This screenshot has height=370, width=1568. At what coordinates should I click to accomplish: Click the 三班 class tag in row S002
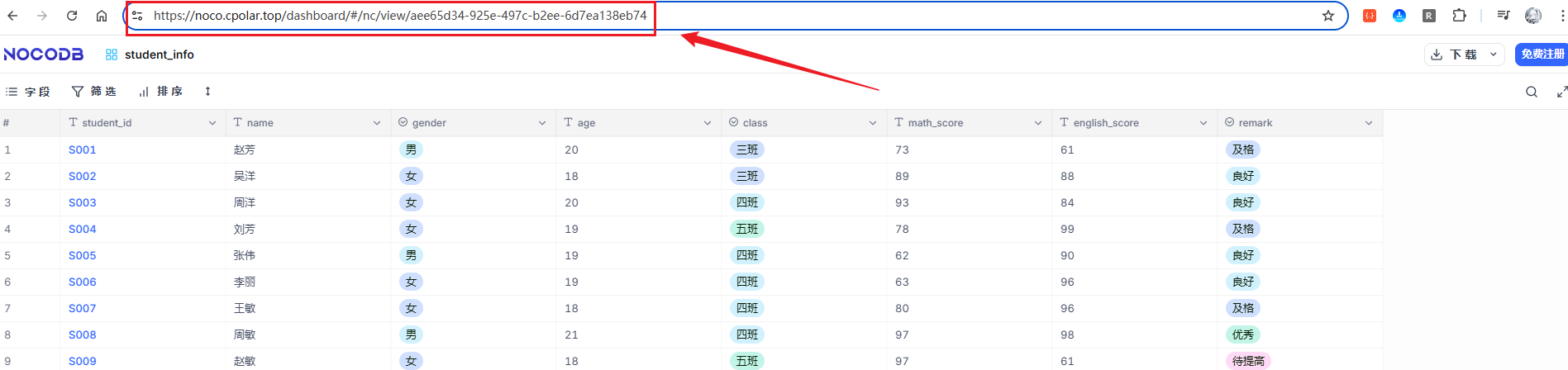[747, 176]
